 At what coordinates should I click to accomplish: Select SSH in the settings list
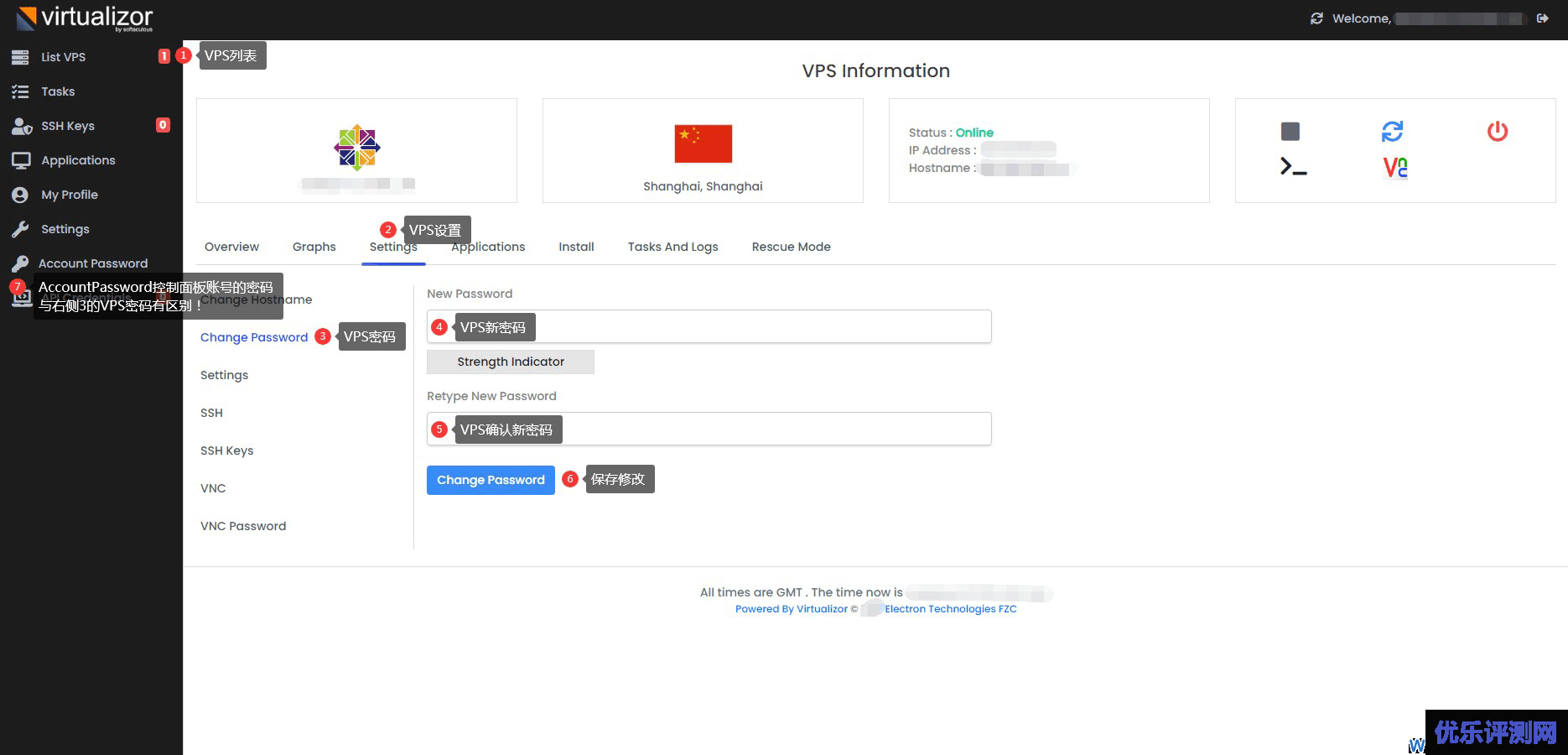[x=211, y=413]
